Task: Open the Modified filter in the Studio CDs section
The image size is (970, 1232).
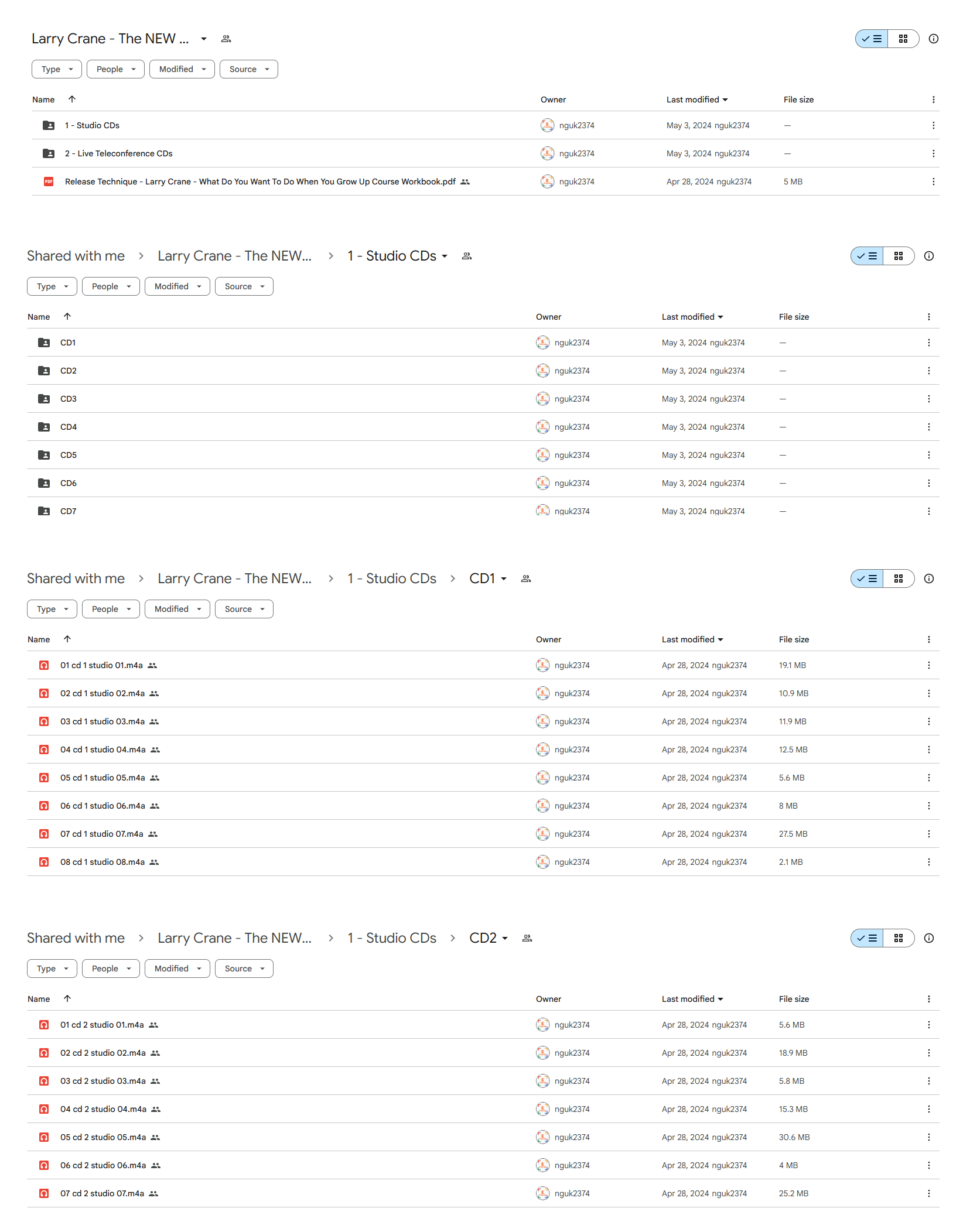Action: coord(177,286)
